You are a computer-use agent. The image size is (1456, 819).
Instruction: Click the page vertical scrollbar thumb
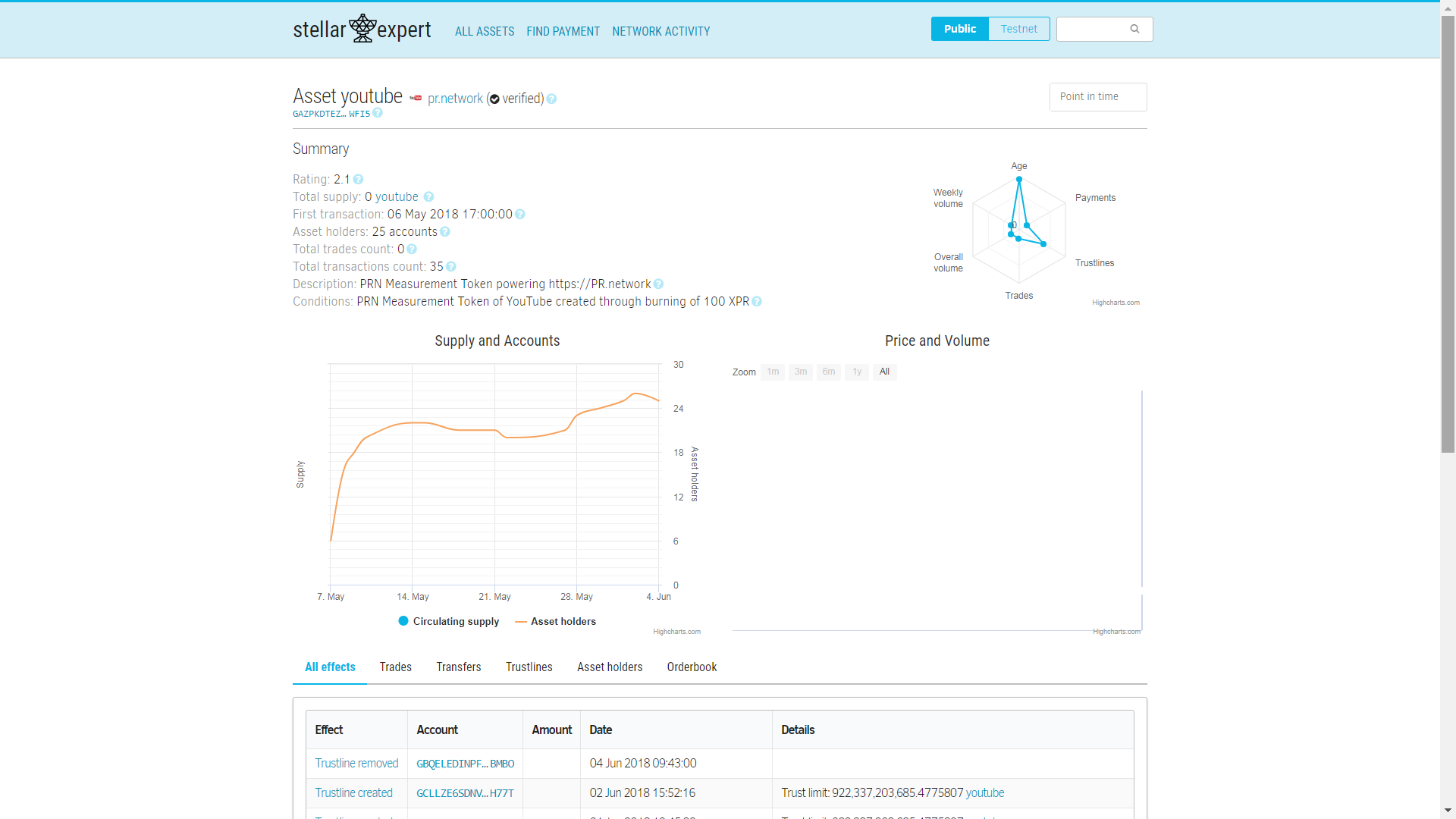[x=1448, y=235]
